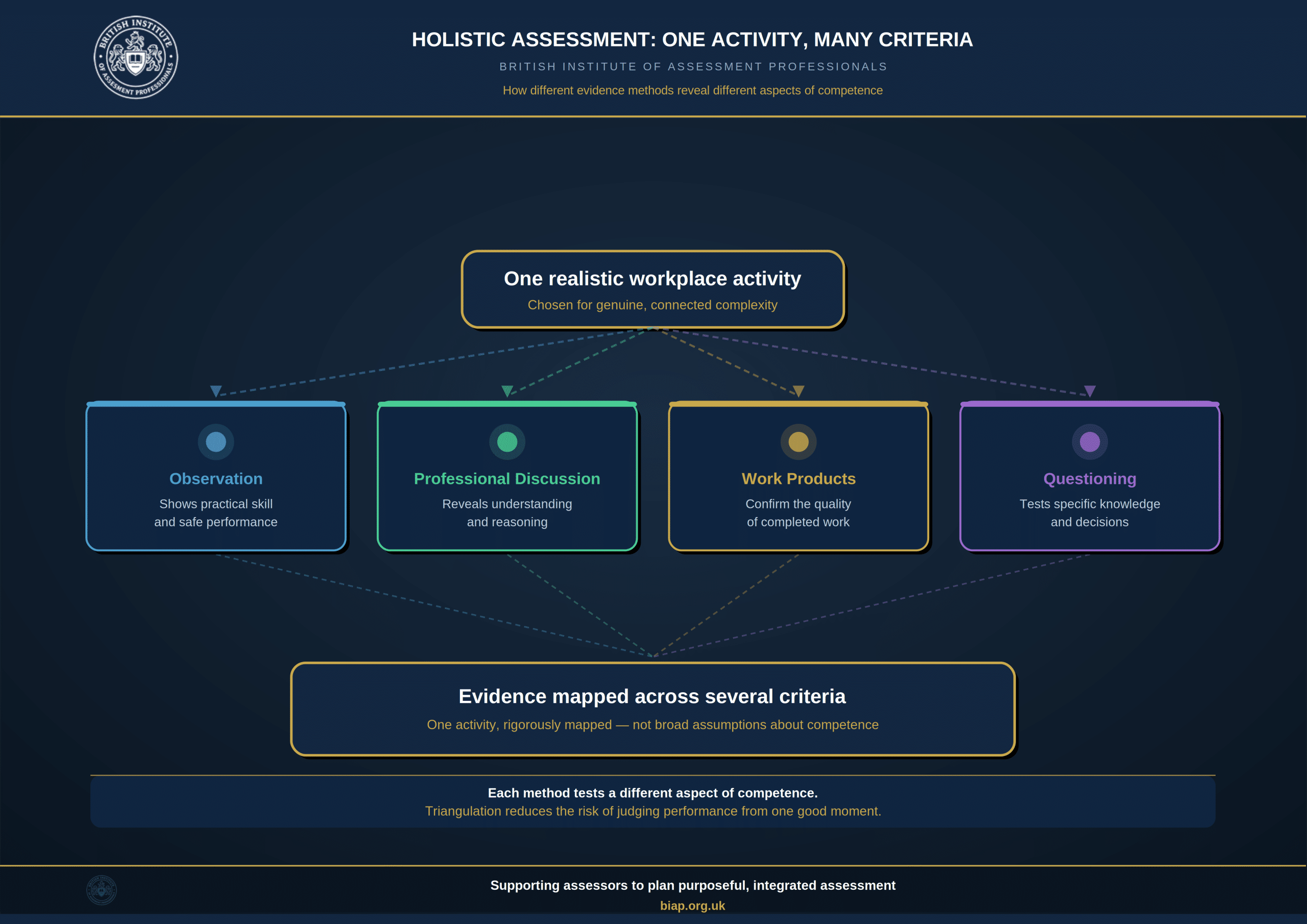This screenshot has width=1307, height=924.
Task: Click the small faded crest in the footer
Action: (x=101, y=890)
